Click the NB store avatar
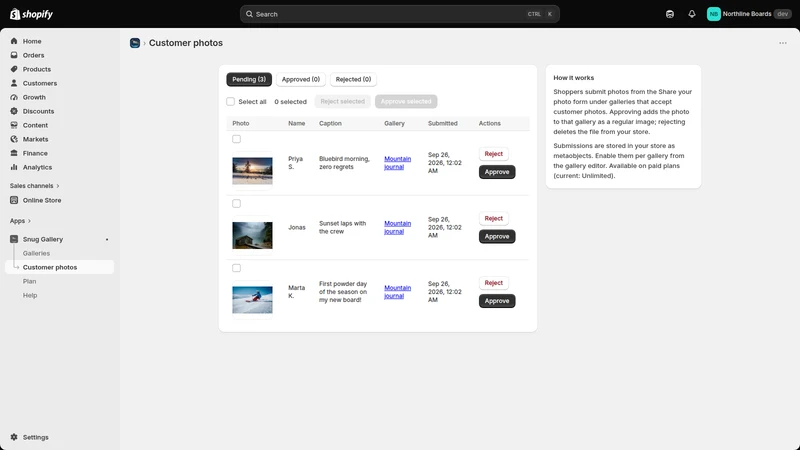This screenshot has width=800, height=450. click(713, 14)
